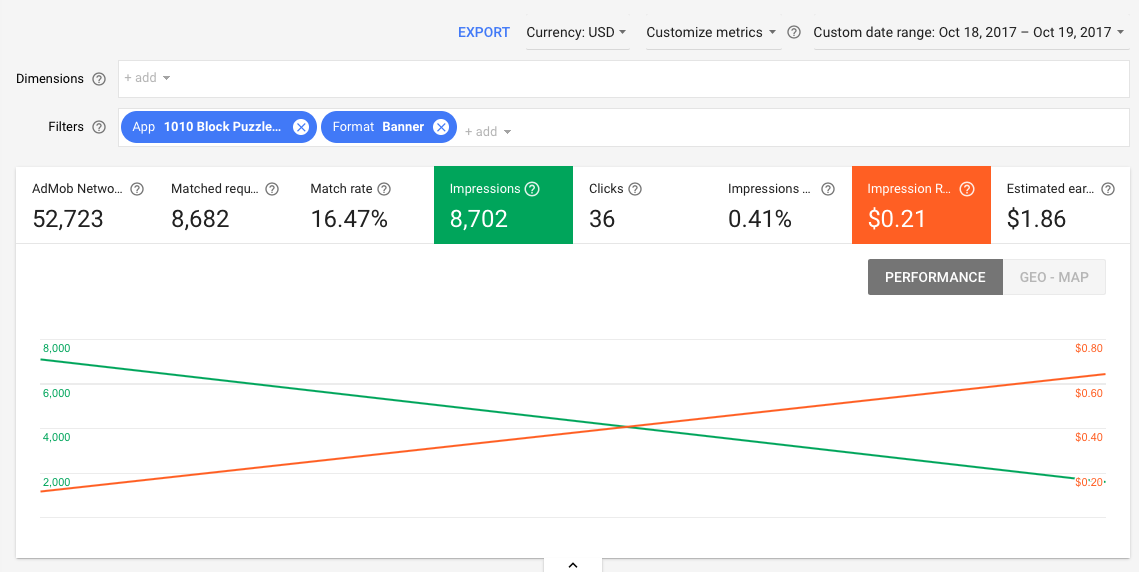The image size is (1139, 572).
Task: Select the App 1010 Block Puzzle filter chip
Action: [x=219, y=127]
